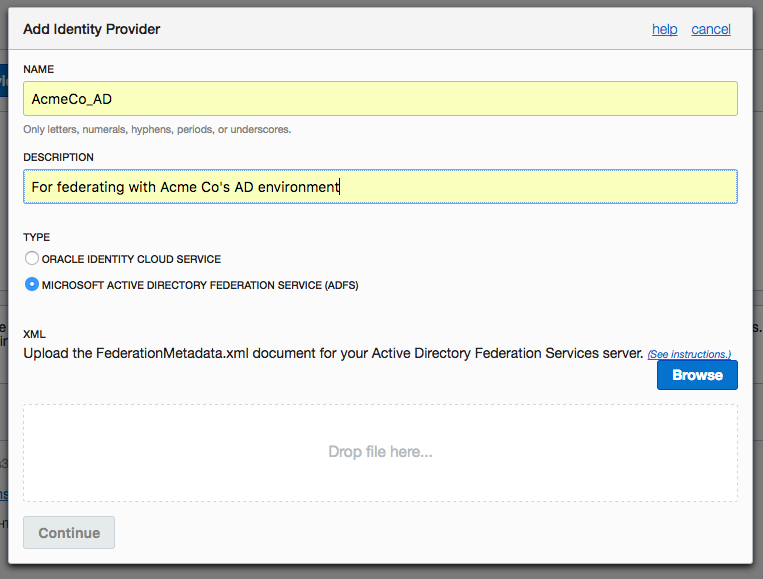
Task: Click the XML section label
Action: (x=34, y=334)
